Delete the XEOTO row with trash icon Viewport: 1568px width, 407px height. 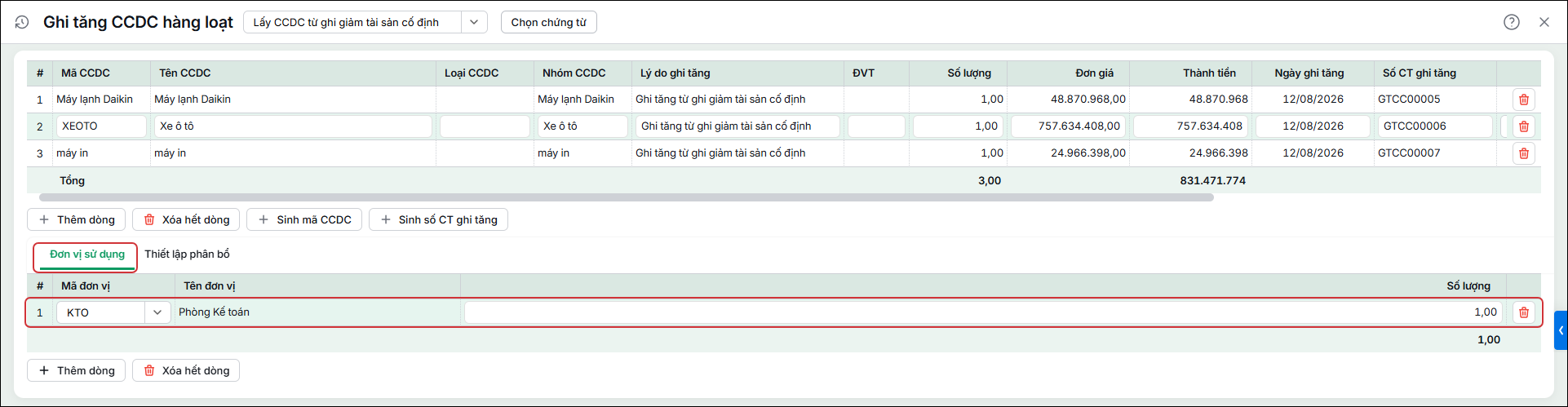[x=1523, y=126]
